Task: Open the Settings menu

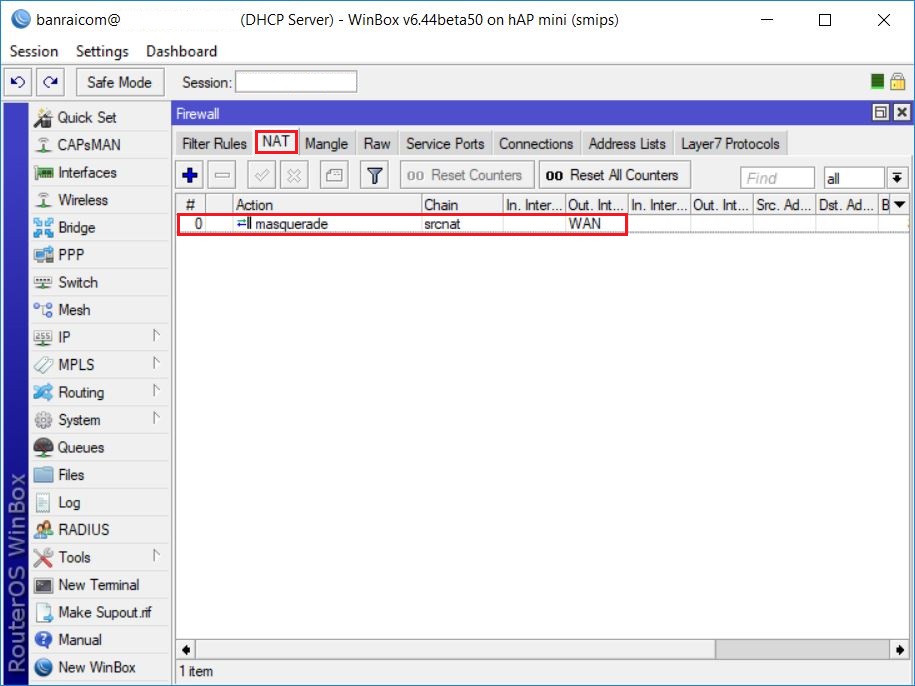Action: [102, 51]
